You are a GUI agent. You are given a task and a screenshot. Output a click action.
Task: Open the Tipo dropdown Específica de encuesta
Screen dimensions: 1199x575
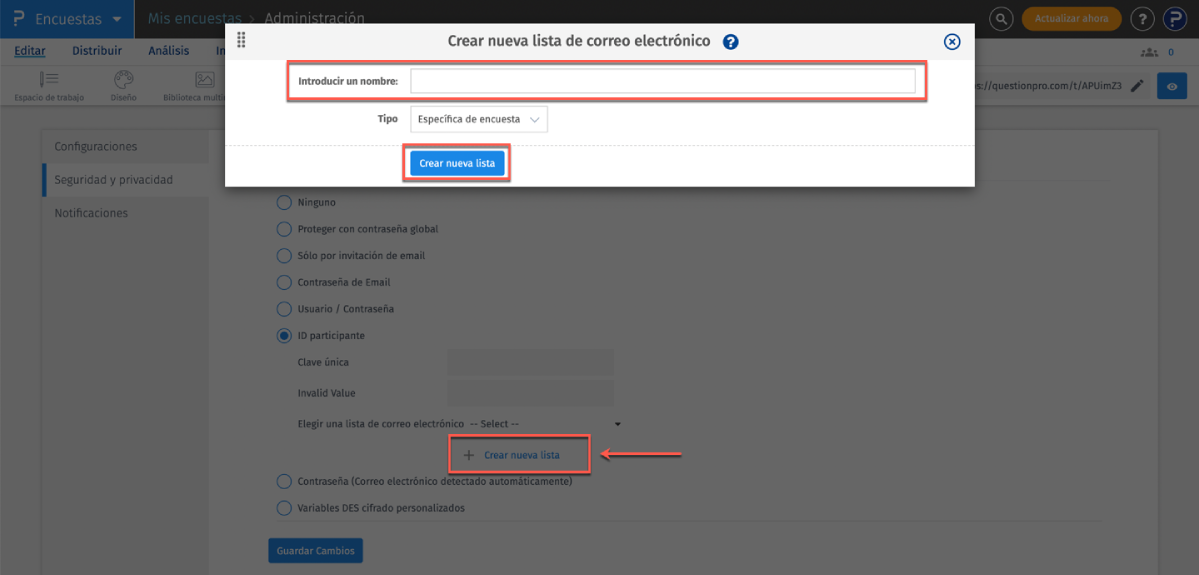[x=479, y=119]
